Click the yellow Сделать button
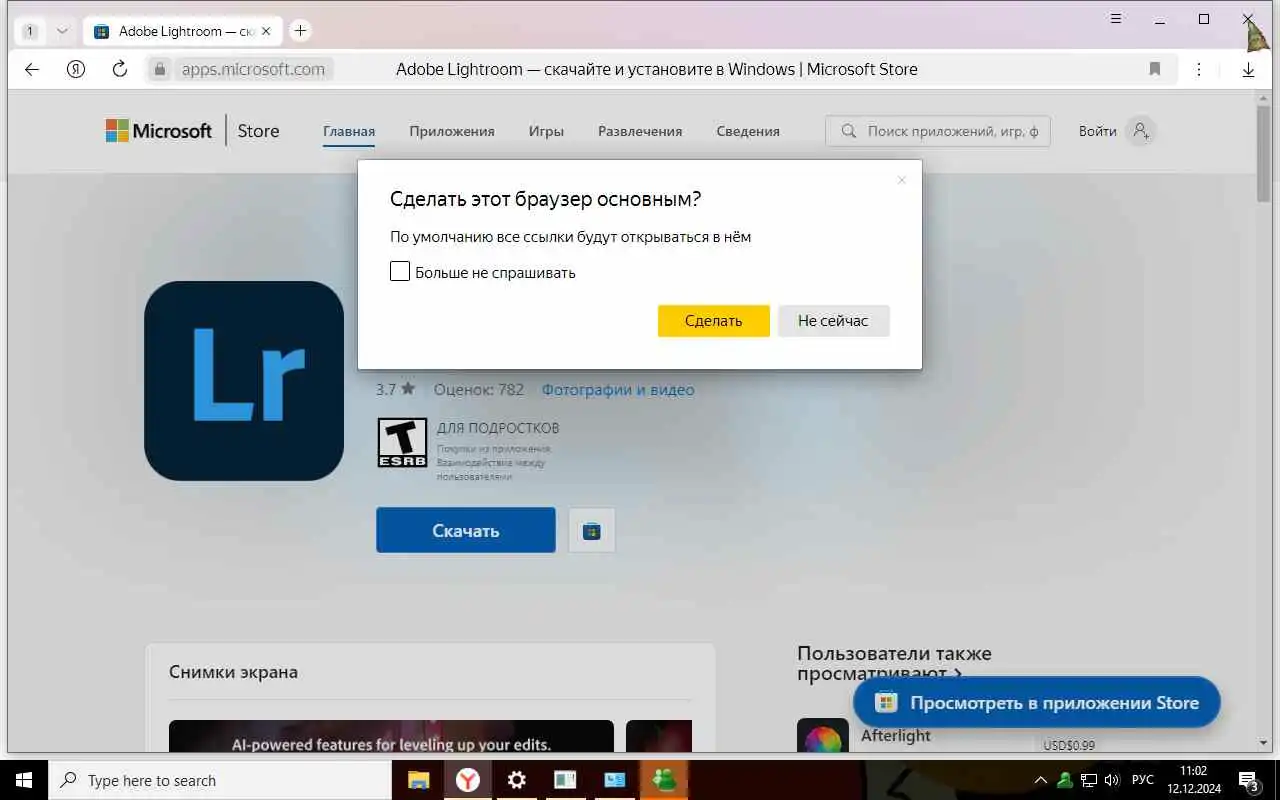 (714, 321)
